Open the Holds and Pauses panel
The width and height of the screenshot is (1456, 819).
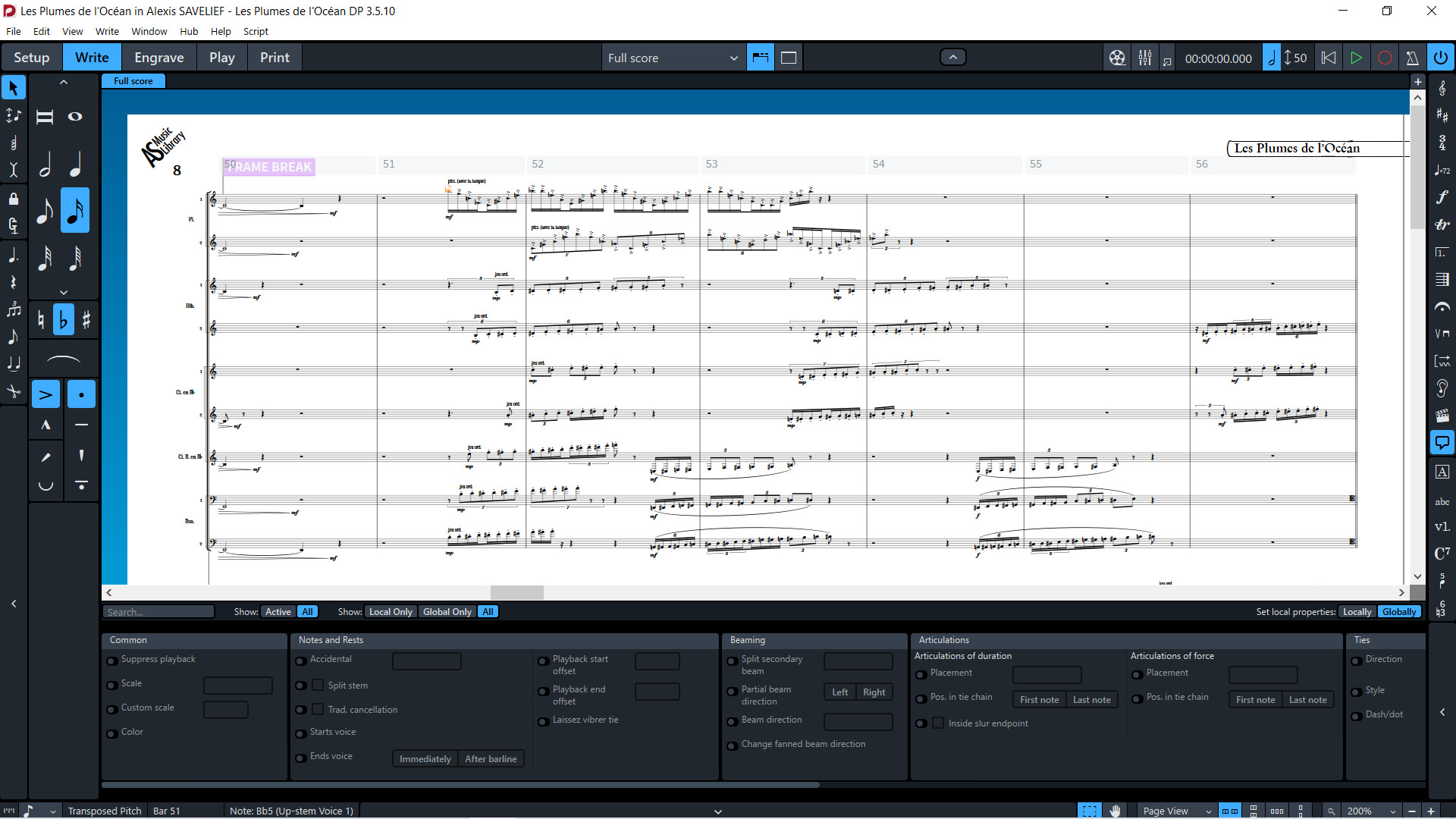coord(1442,306)
